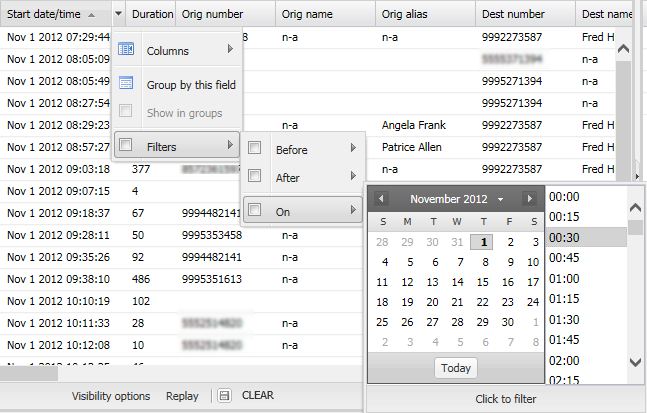This screenshot has width=647, height=413.
Task: Click the time list scroll-down arrow
Action: 635,362
